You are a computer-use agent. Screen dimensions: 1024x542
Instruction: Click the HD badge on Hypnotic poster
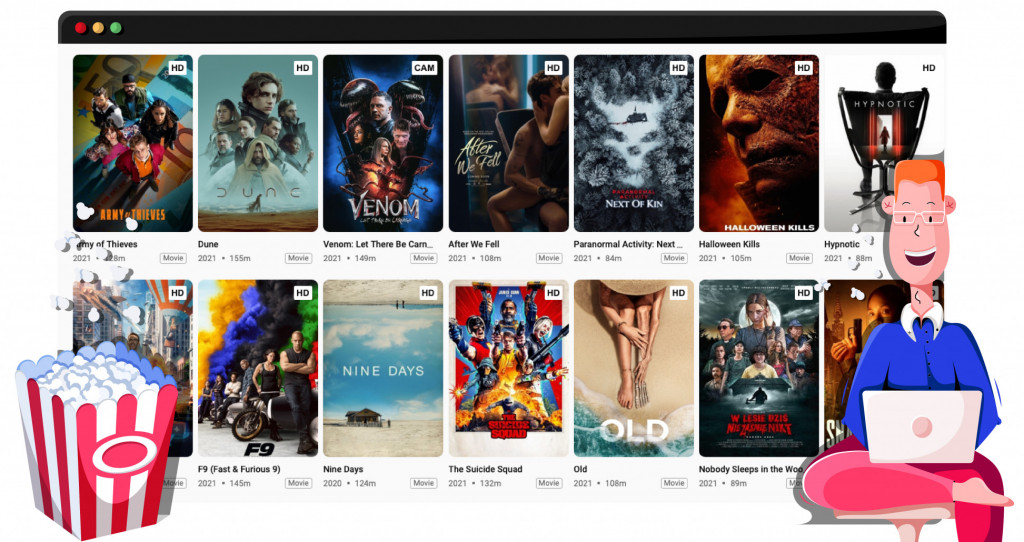coord(929,68)
